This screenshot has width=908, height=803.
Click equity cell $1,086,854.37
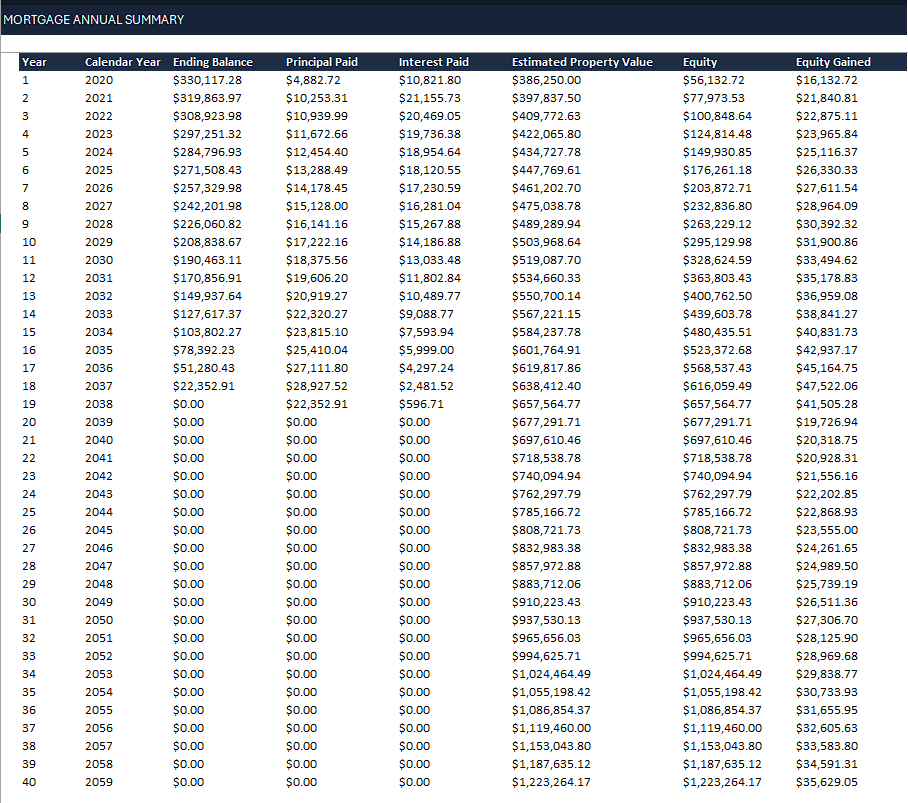[722, 709]
